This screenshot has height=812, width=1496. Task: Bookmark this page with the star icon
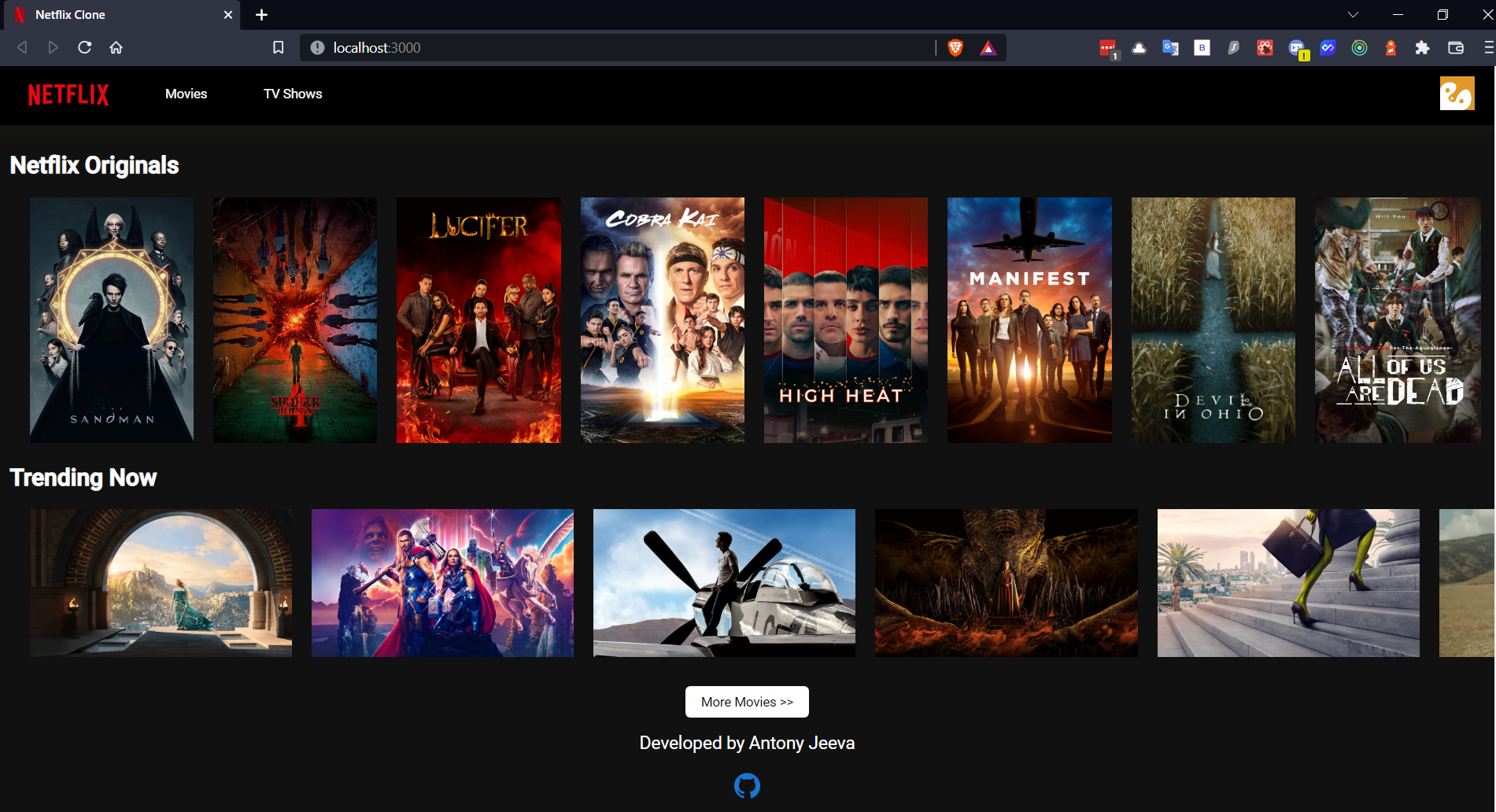pyautogui.click(x=278, y=47)
